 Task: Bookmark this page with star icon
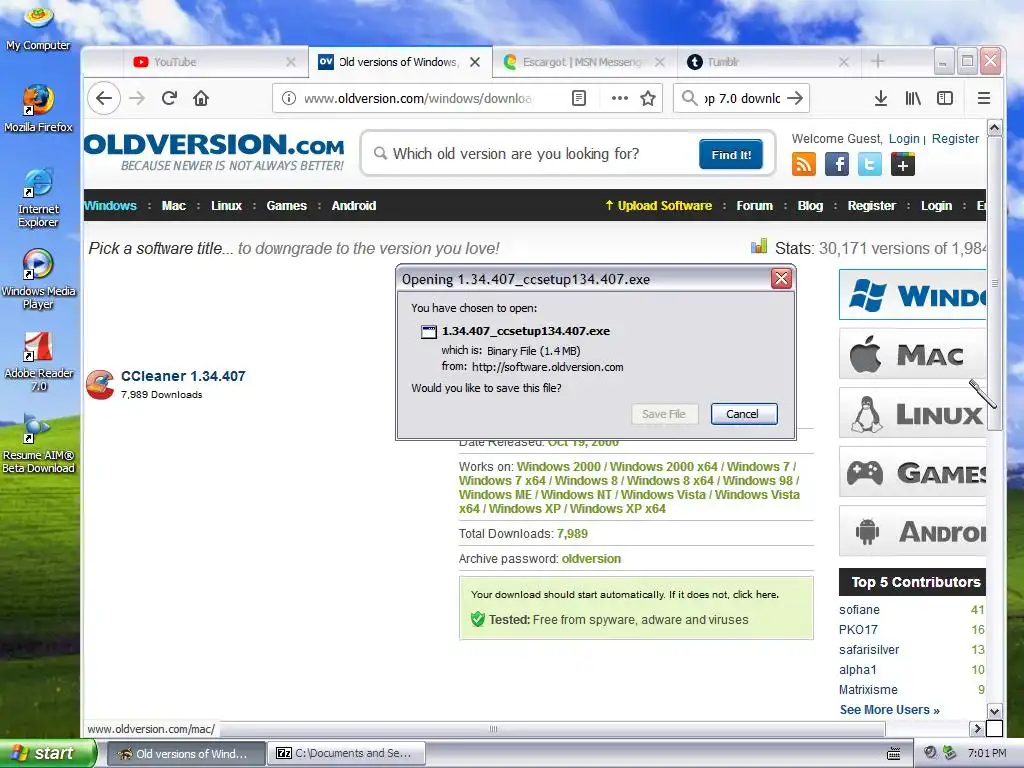click(648, 98)
